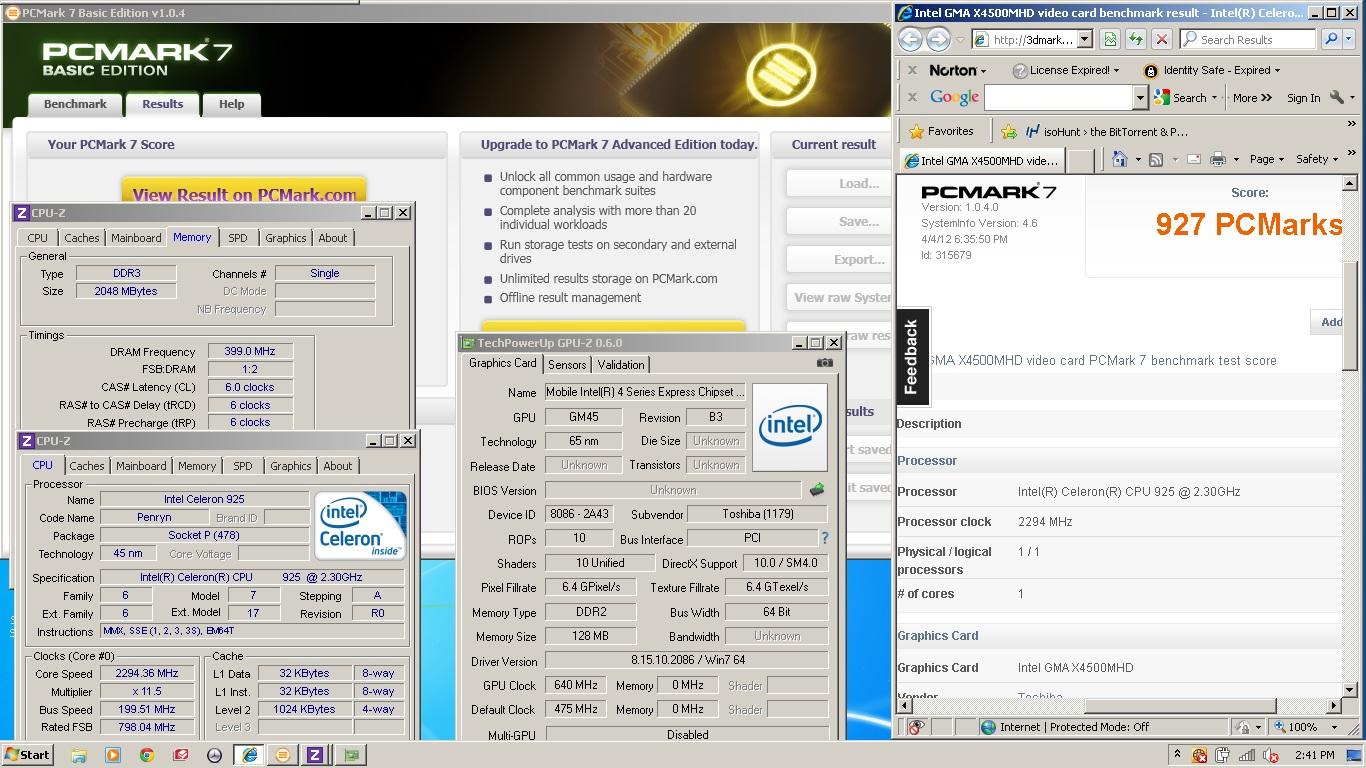
Task: Select the SPD tab in lower CPU-Z
Action: click(x=243, y=466)
